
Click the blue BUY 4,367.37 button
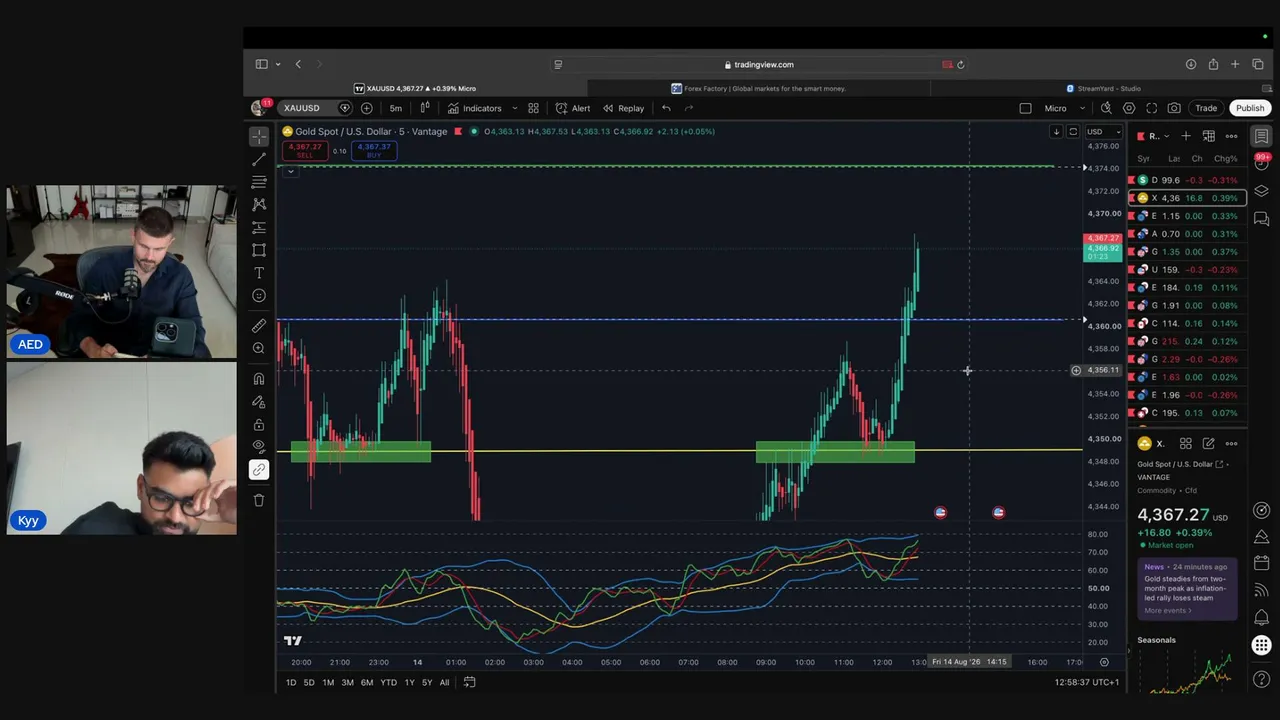pos(374,150)
